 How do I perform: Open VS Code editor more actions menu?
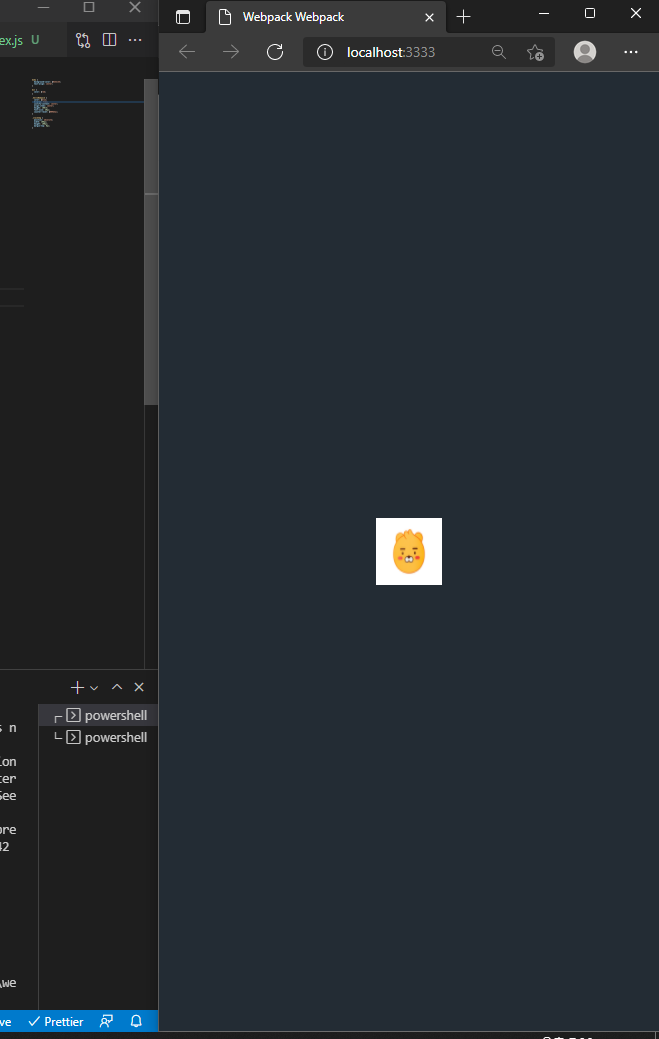click(135, 40)
